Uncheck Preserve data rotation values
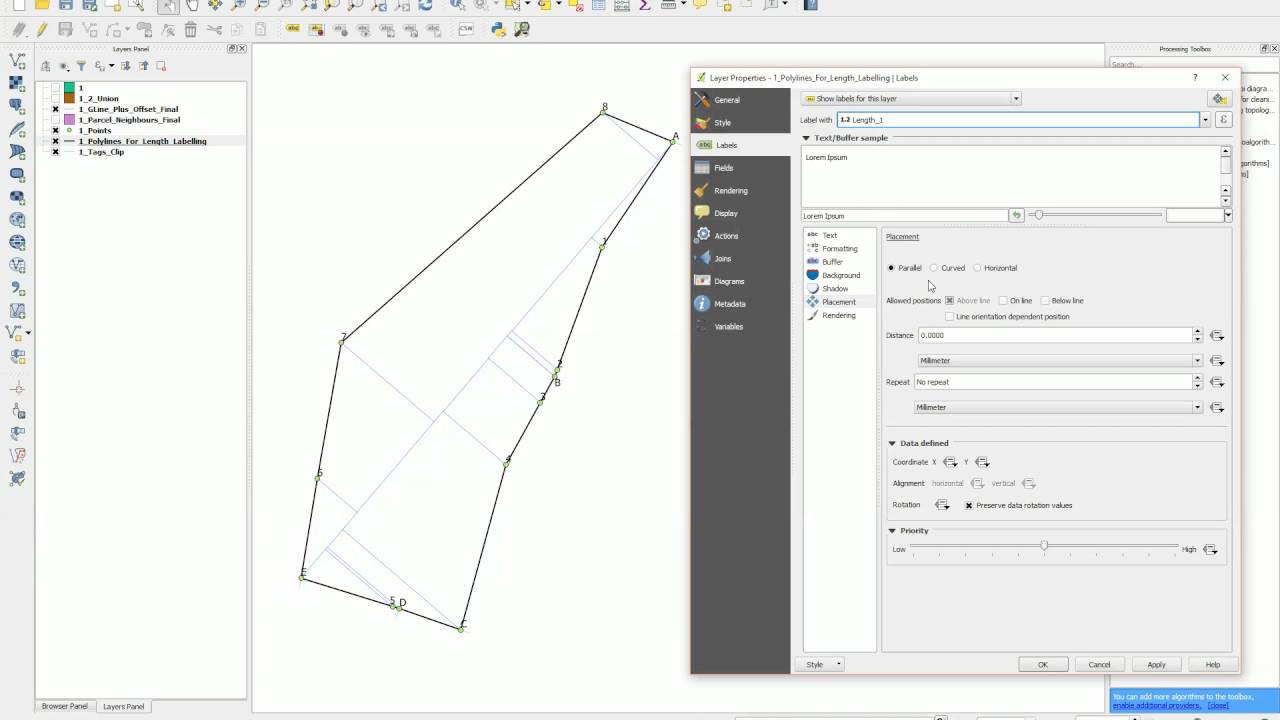This screenshot has height=720, width=1280. [x=969, y=505]
